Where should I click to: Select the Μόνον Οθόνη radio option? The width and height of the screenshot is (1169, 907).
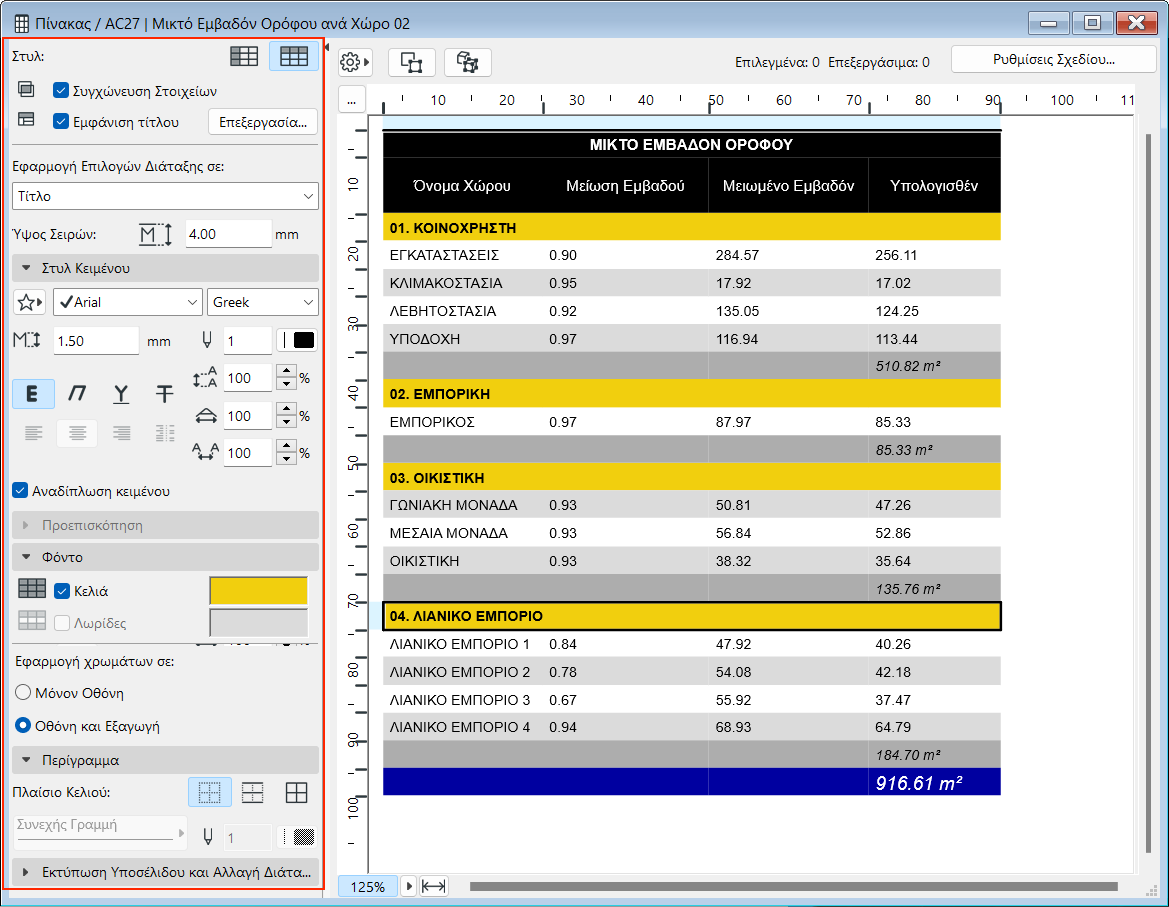coord(22,693)
